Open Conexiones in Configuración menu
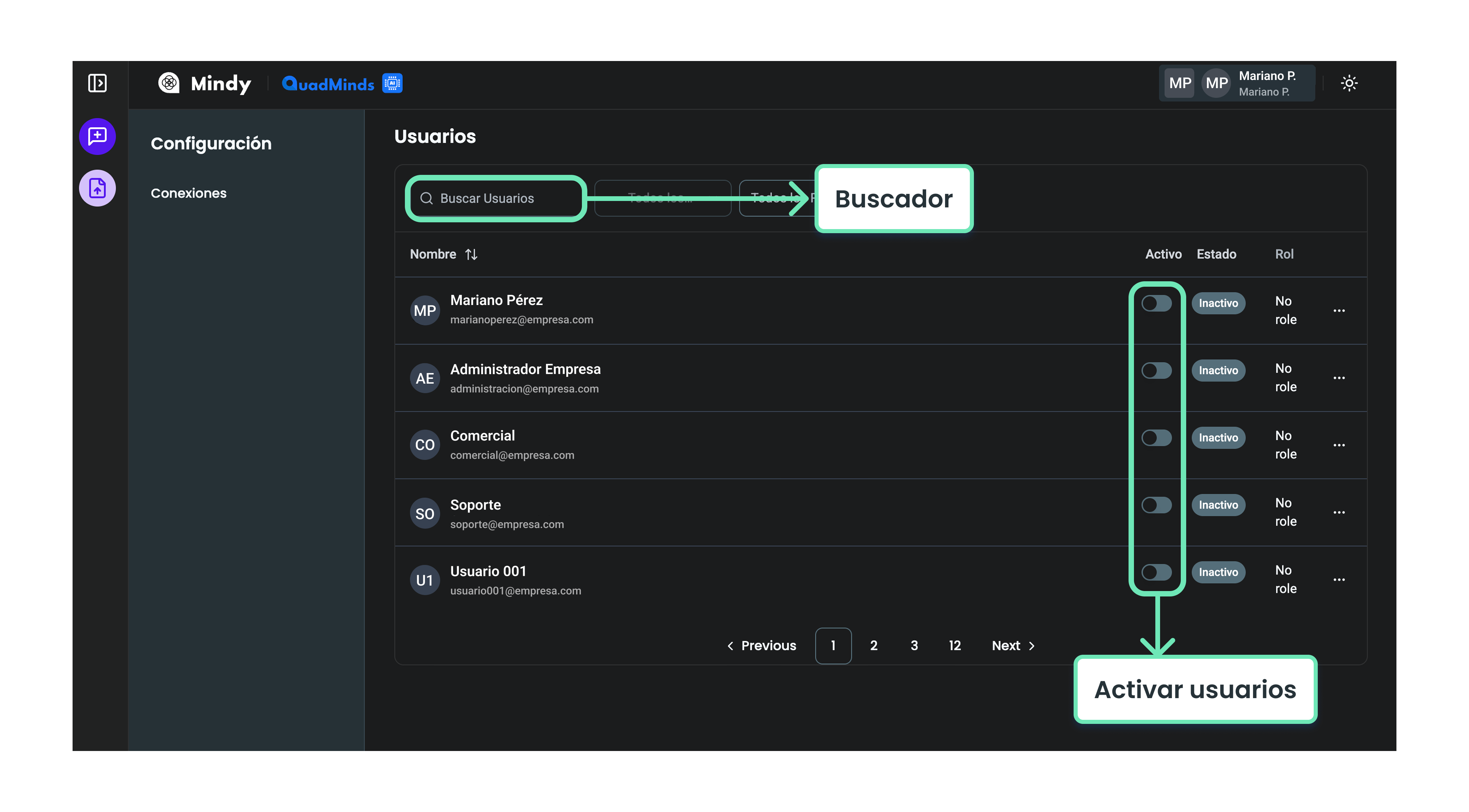 tap(188, 193)
